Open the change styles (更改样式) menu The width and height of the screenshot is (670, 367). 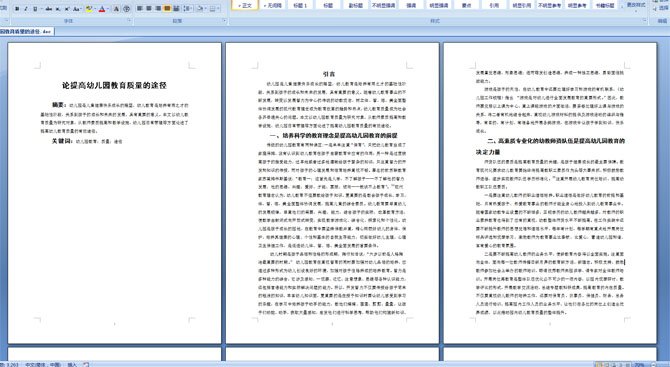(x=636, y=5)
